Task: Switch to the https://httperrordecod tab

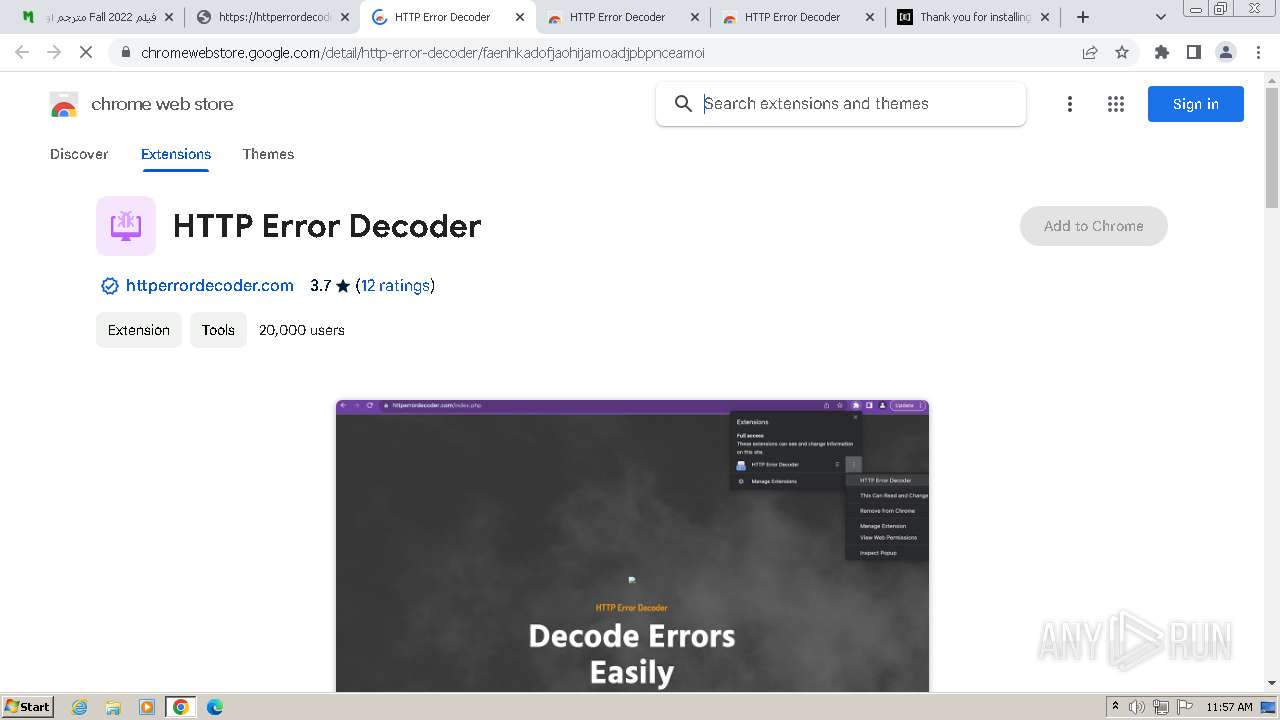Action: [274, 17]
